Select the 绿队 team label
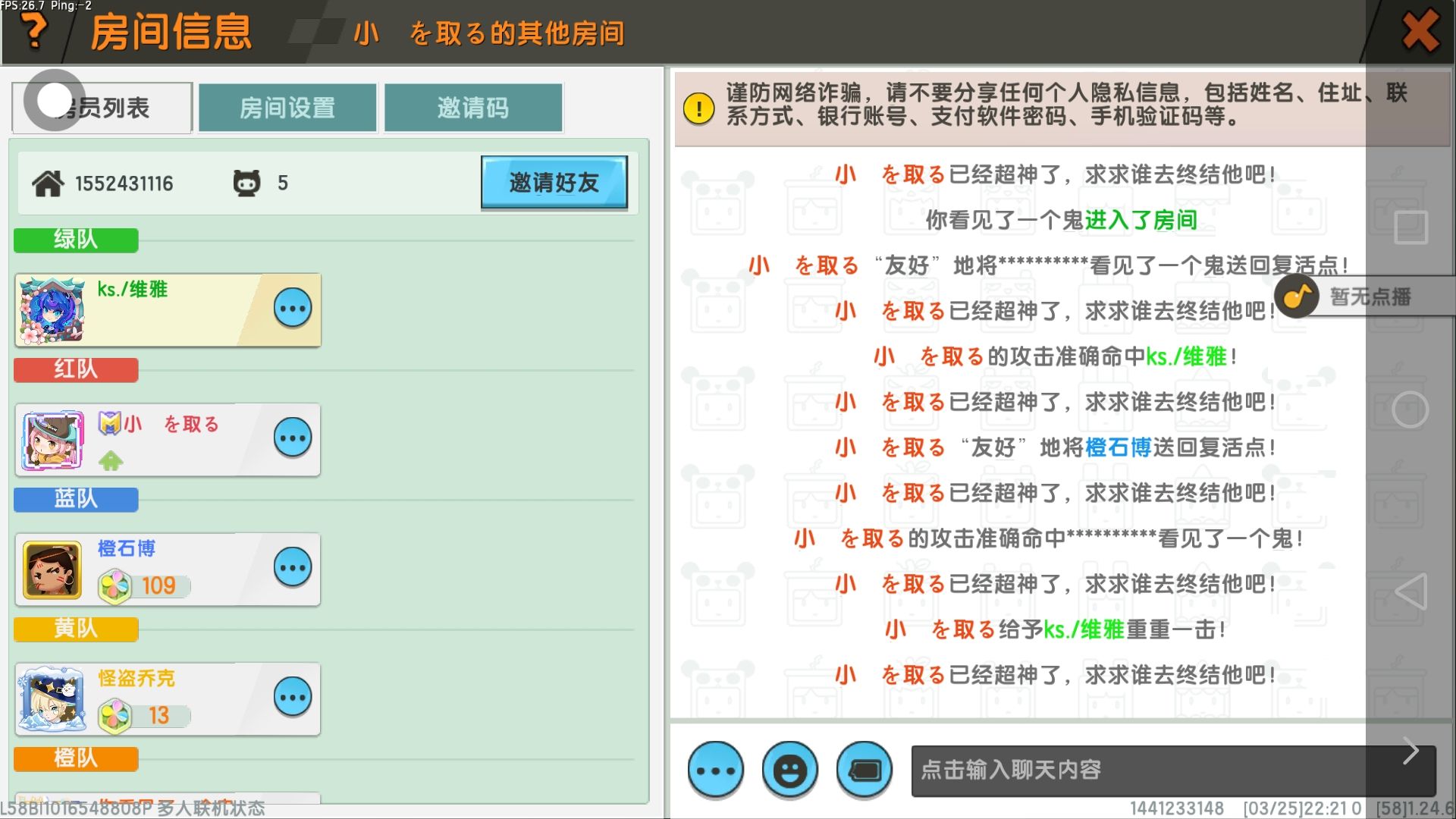Screen dimensions: 1456x819 coord(76,240)
